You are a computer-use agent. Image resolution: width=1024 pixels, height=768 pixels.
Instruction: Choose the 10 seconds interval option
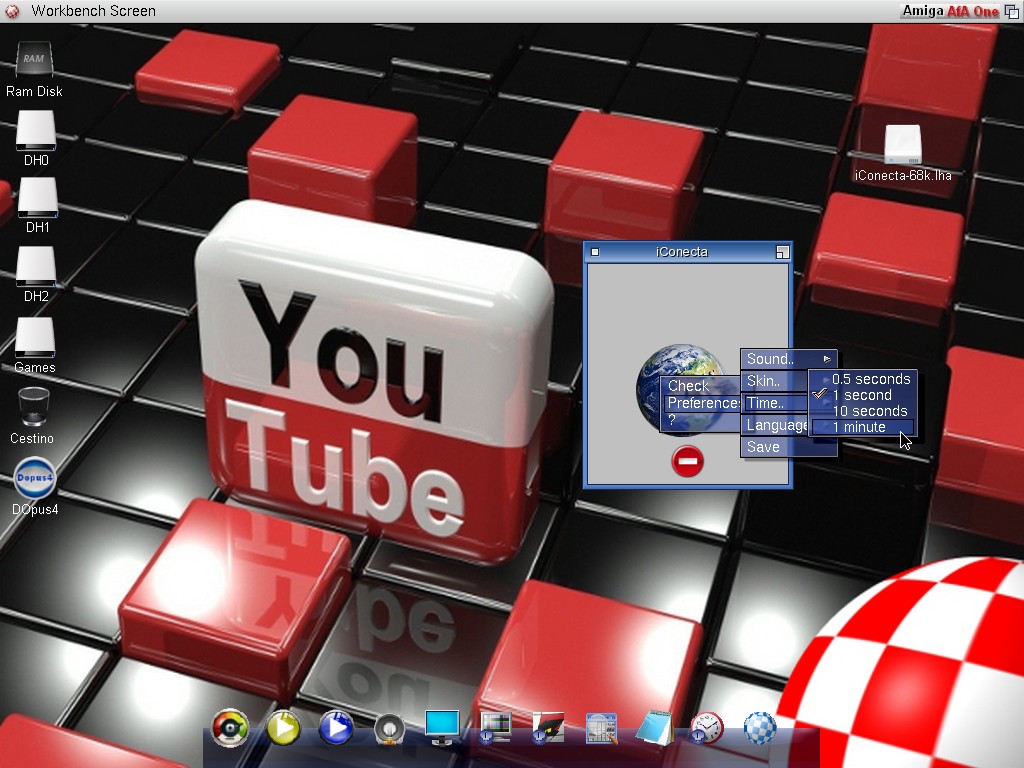(869, 411)
